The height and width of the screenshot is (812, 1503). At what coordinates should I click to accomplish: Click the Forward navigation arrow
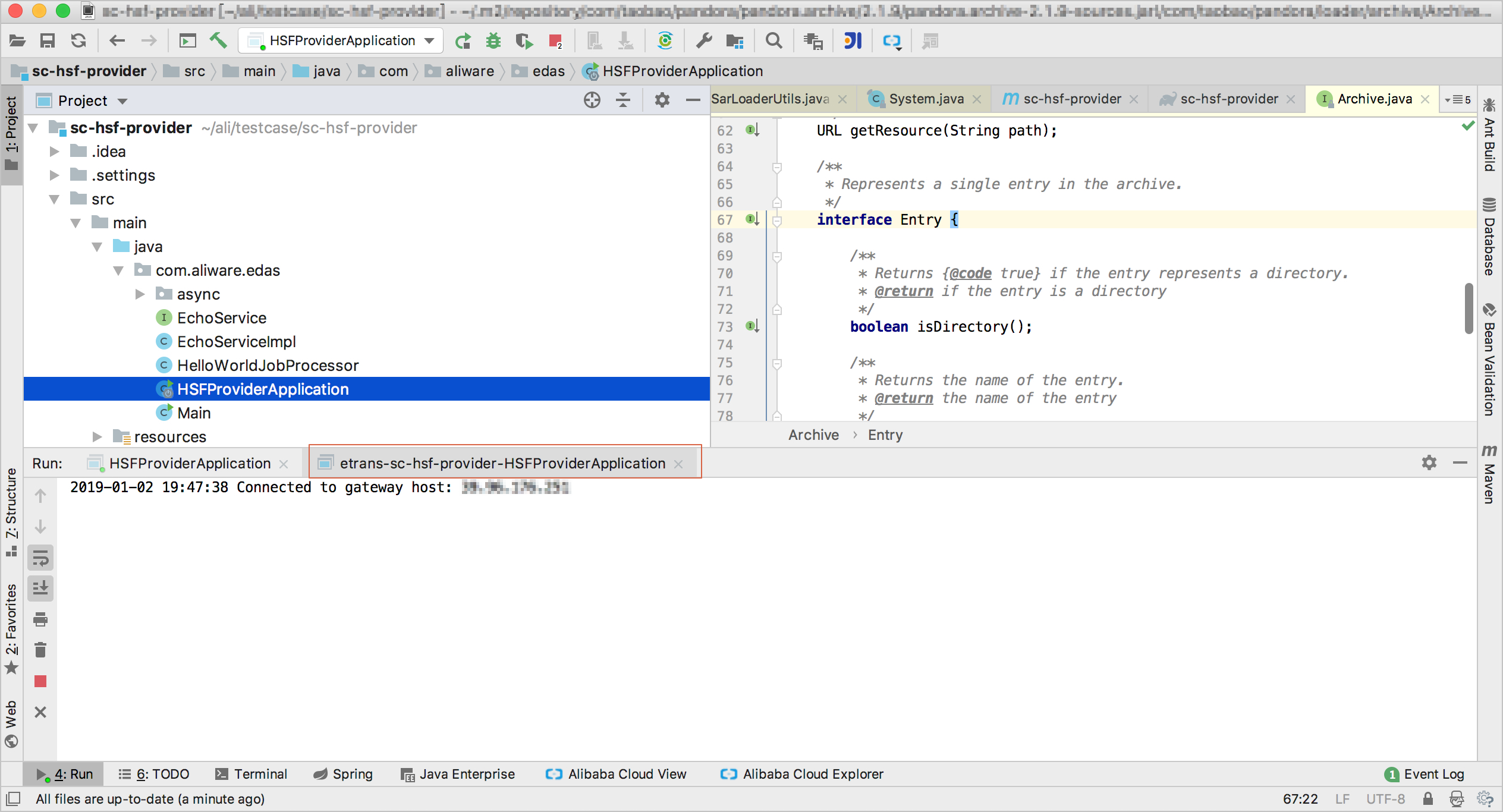149,41
